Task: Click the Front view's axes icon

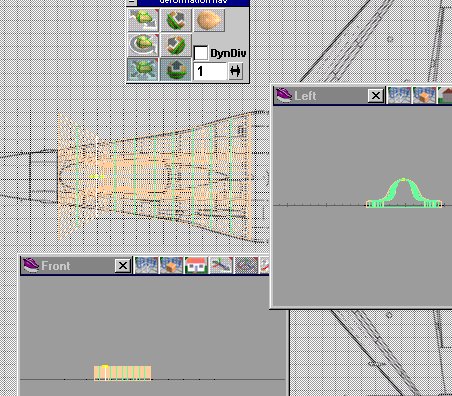Action: pyautogui.click(x=221, y=265)
